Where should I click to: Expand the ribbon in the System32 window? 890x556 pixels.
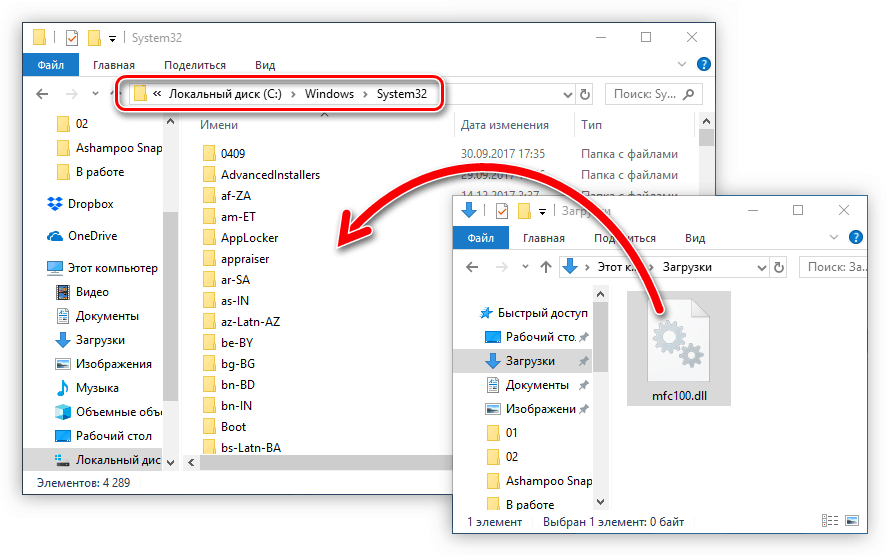[682, 64]
